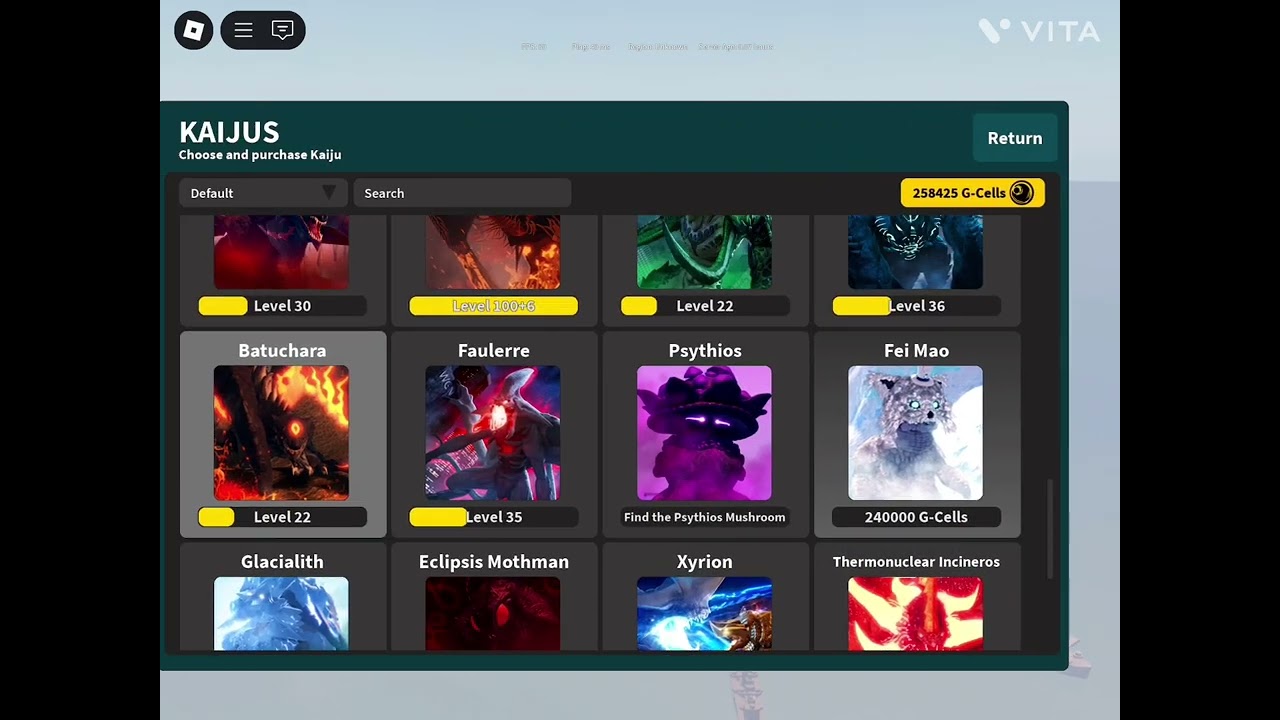
Task: Click the kaiju list scrollbar
Action: point(1050,529)
